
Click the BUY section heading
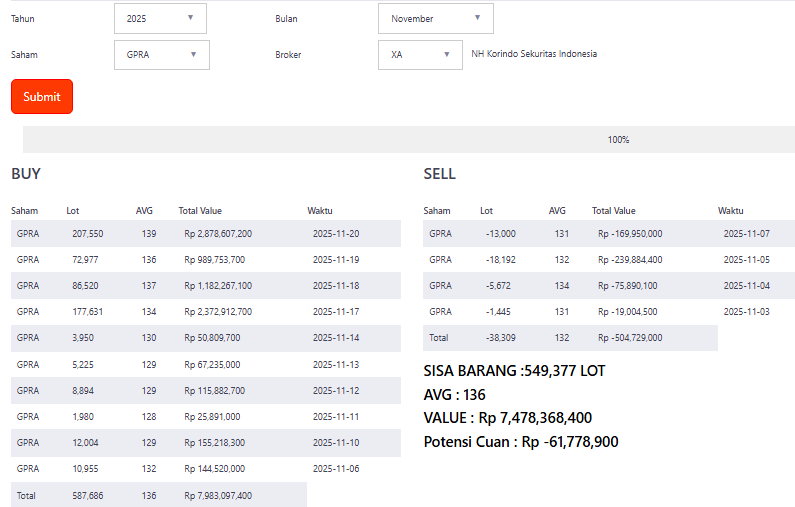(x=26, y=174)
